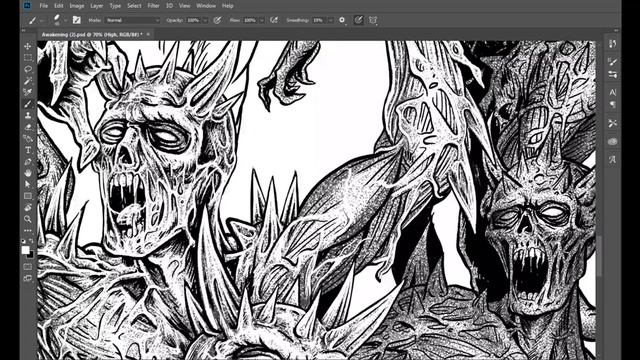This screenshot has width=640, height=360.
Task: Open smoothing options gear
Action: tap(342, 20)
